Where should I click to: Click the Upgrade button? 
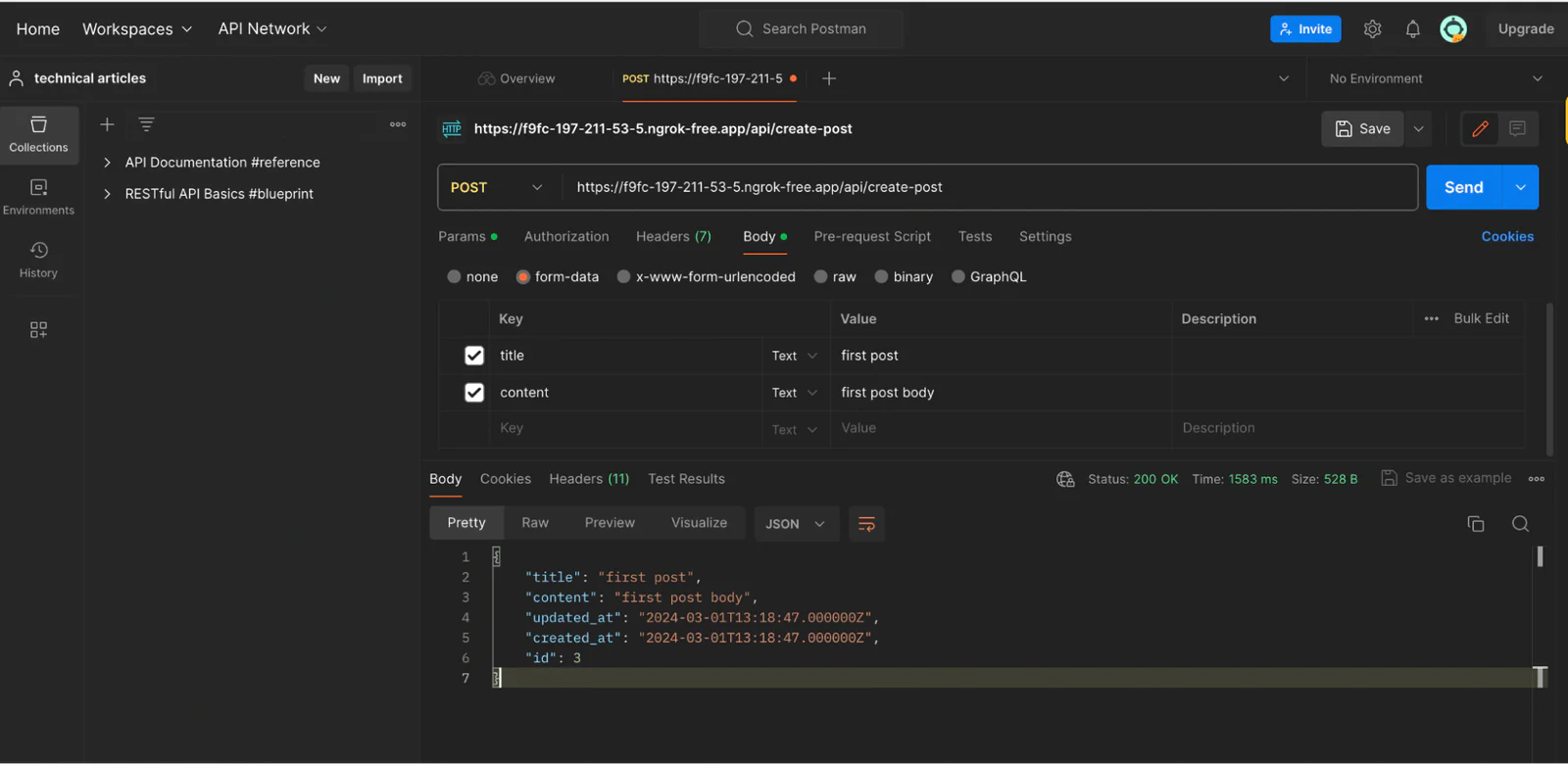(1526, 29)
